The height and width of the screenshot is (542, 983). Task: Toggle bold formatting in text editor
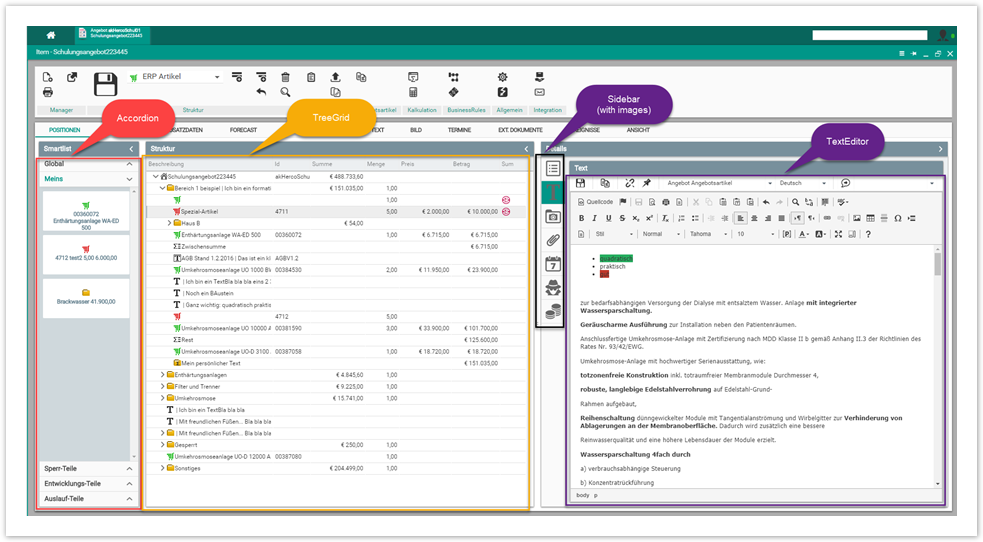tap(581, 218)
